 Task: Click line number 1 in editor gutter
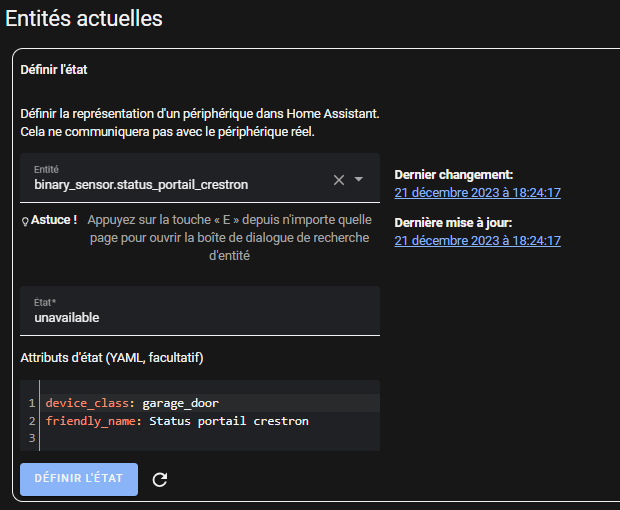[32, 403]
